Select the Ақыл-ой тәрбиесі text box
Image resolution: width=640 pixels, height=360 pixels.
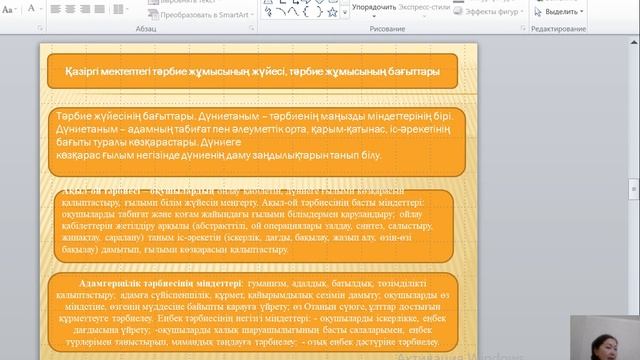tap(253, 226)
